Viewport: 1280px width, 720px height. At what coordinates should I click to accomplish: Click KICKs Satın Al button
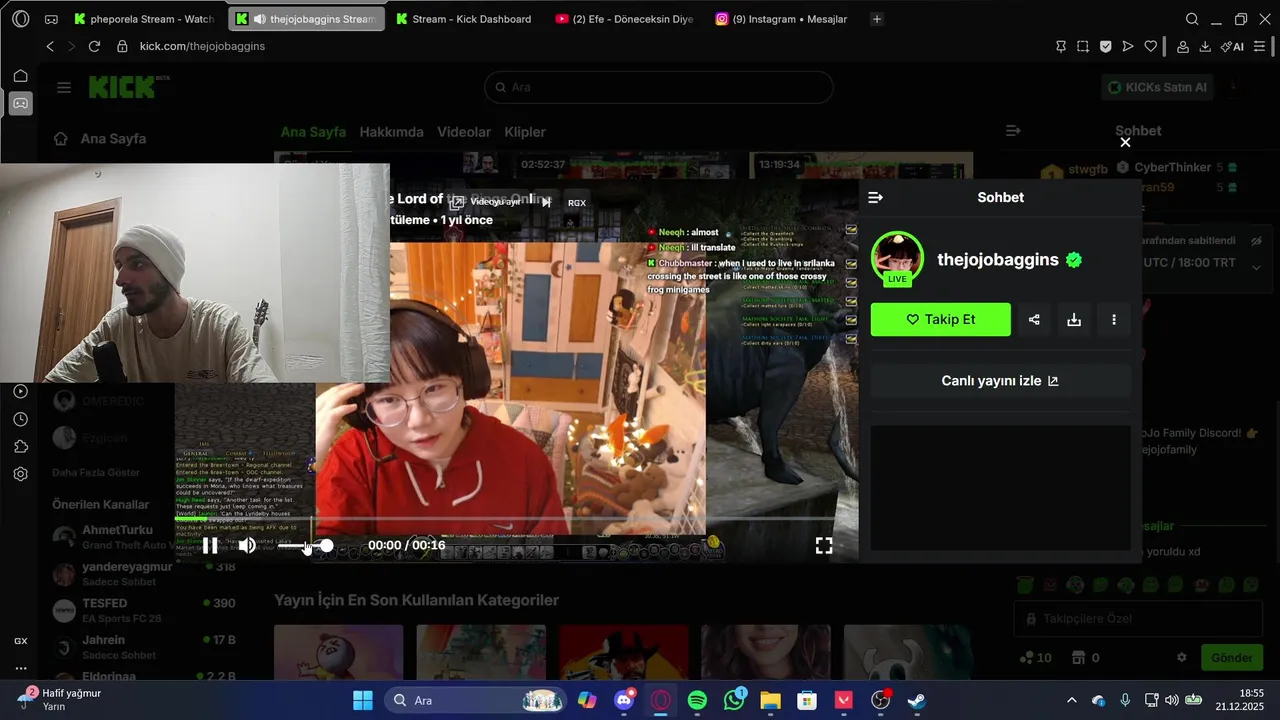[1157, 87]
